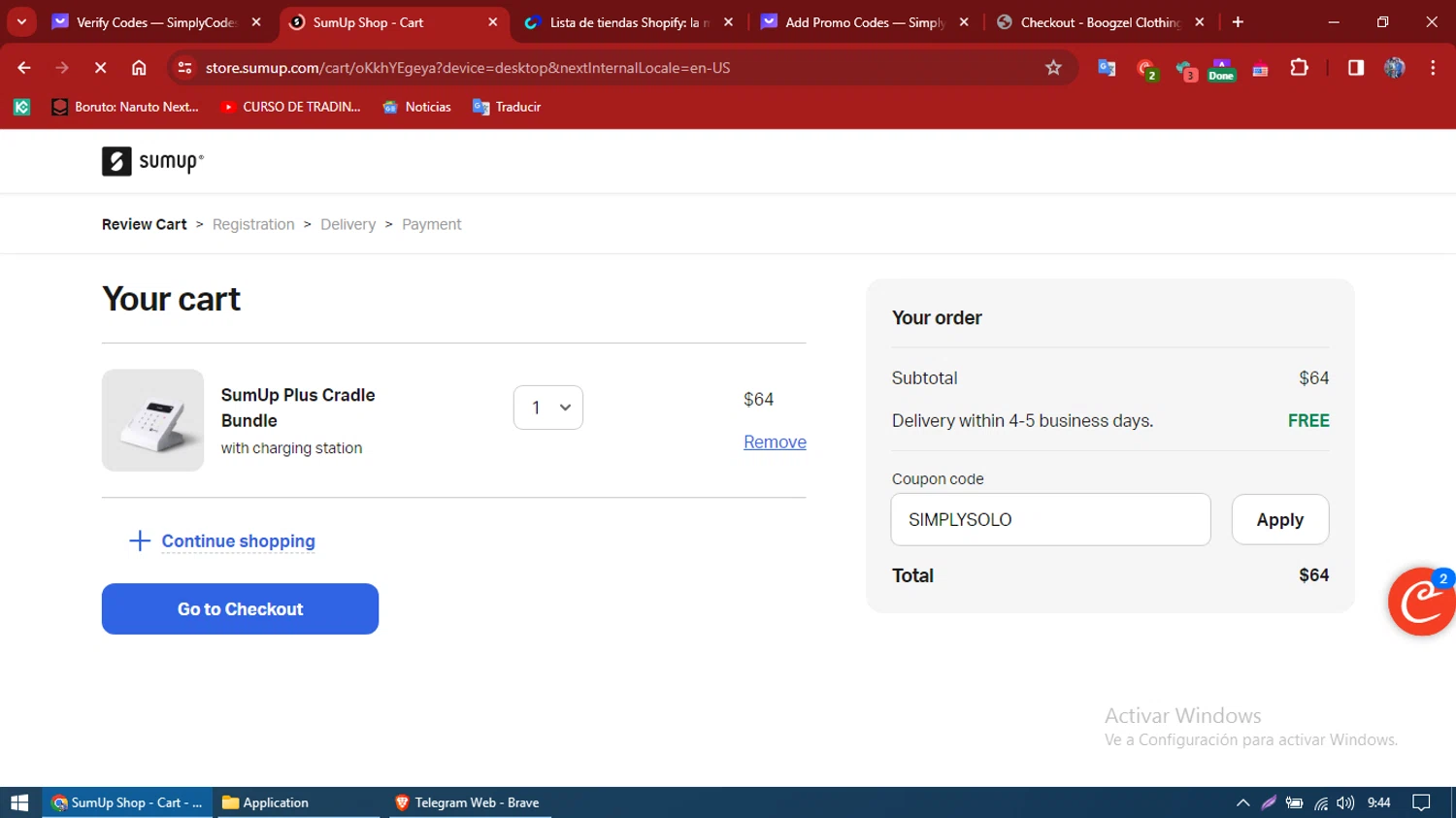1456x818 pixels.
Task: Open the tab search dropdown arrow
Action: pos(21,21)
